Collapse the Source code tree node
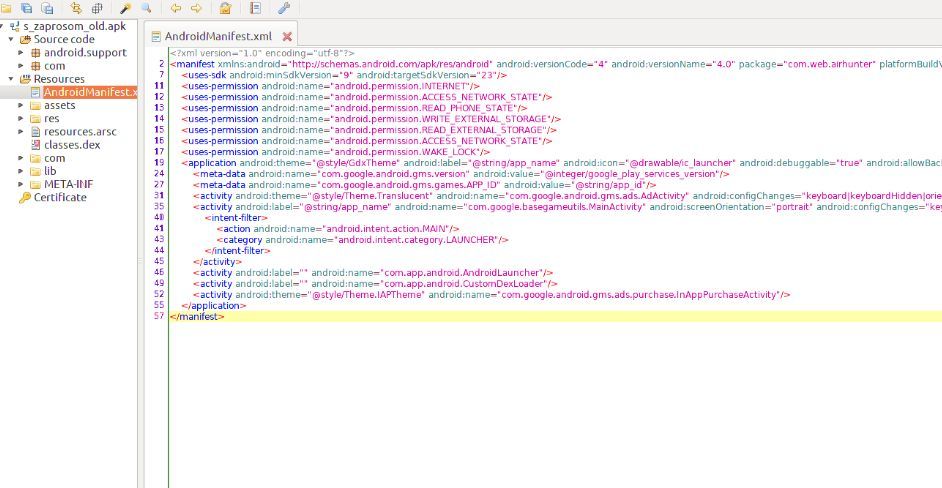The image size is (942, 488). coord(11,39)
